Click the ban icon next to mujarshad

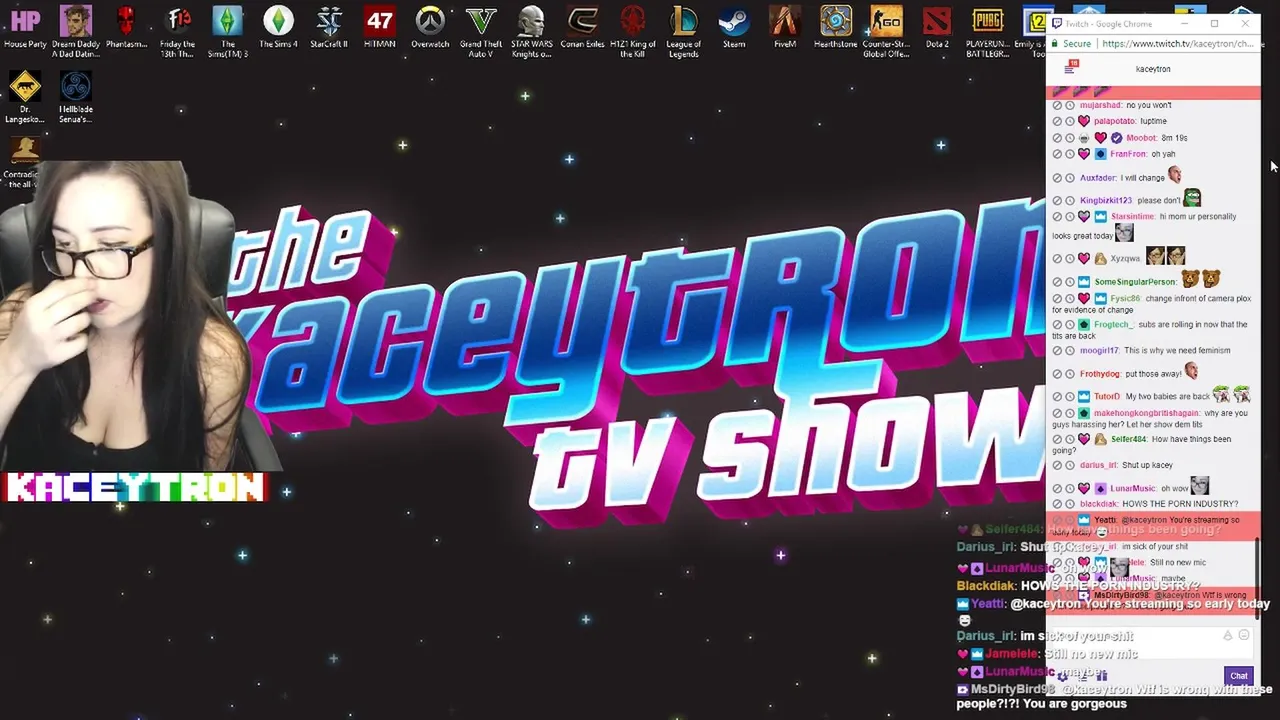pyautogui.click(x=1057, y=105)
